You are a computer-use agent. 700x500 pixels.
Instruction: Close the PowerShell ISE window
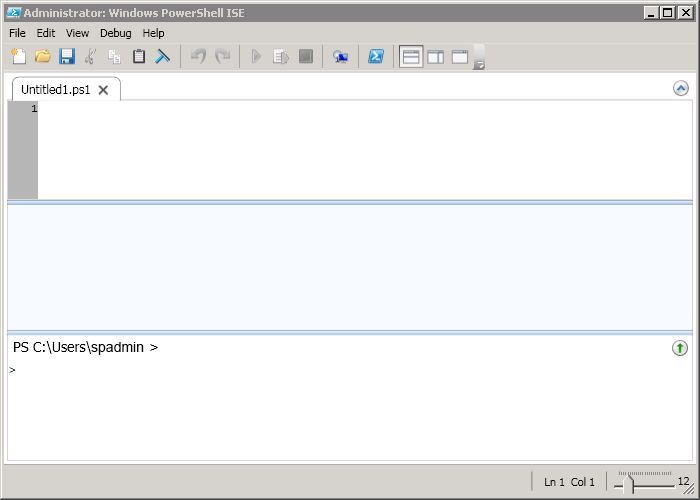(685, 13)
